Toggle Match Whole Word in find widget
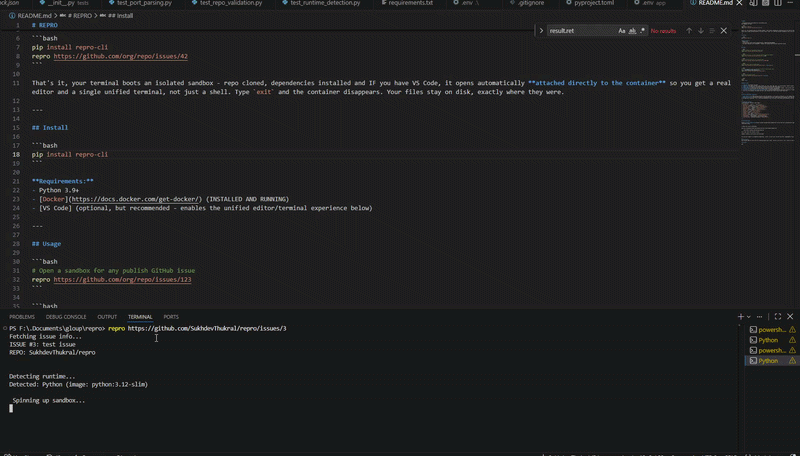Image resolution: width=800 pixels, height=456 pixels. 632,31
